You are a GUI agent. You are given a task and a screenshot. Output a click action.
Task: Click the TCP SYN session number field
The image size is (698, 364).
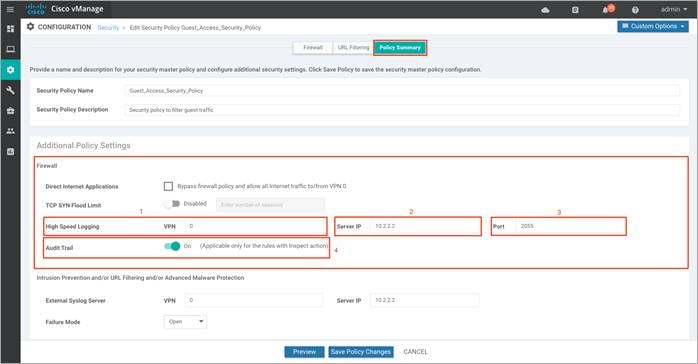(x=270, y=205)
